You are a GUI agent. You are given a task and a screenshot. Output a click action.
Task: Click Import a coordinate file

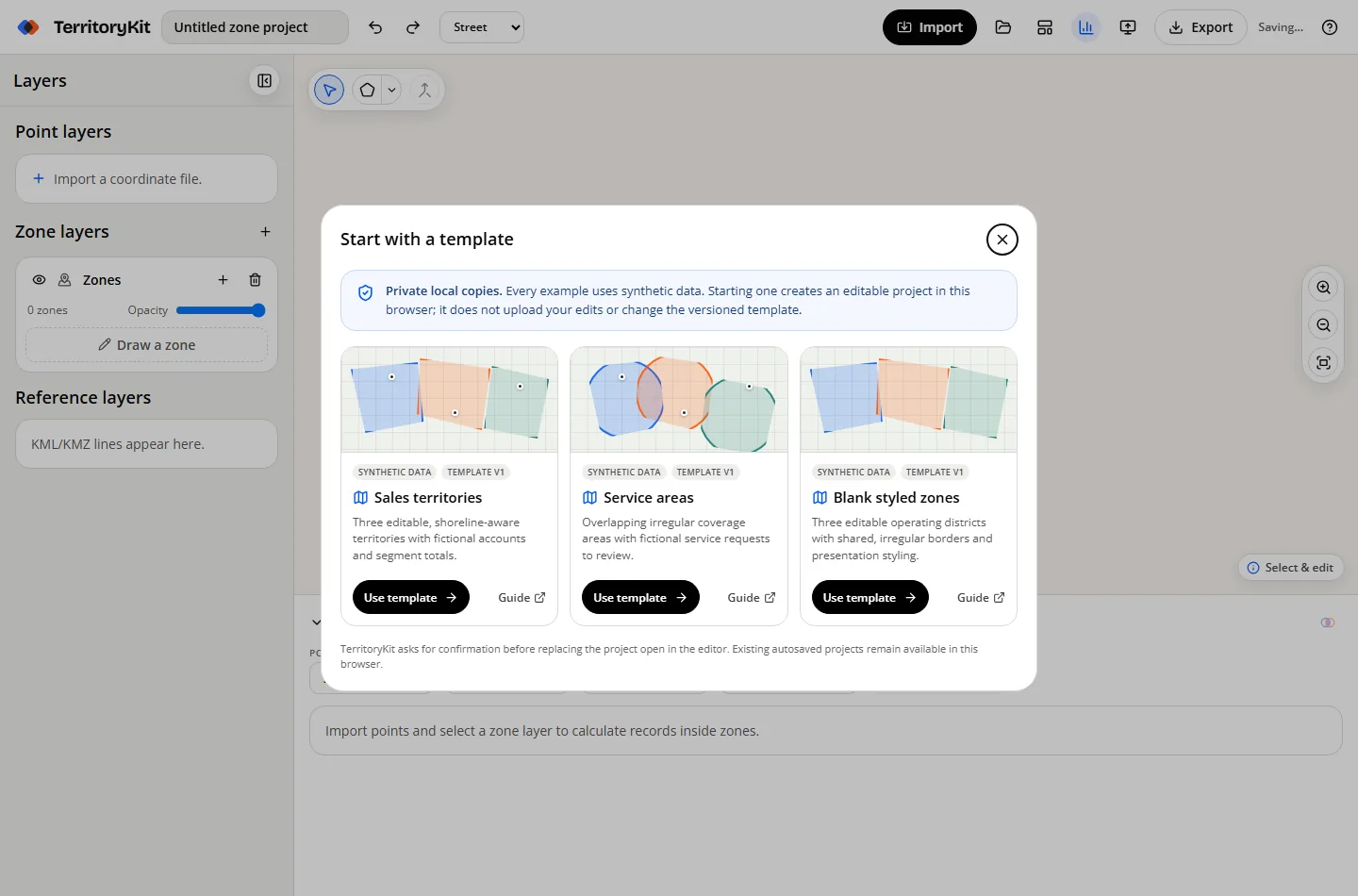click(x=147, y=179)
